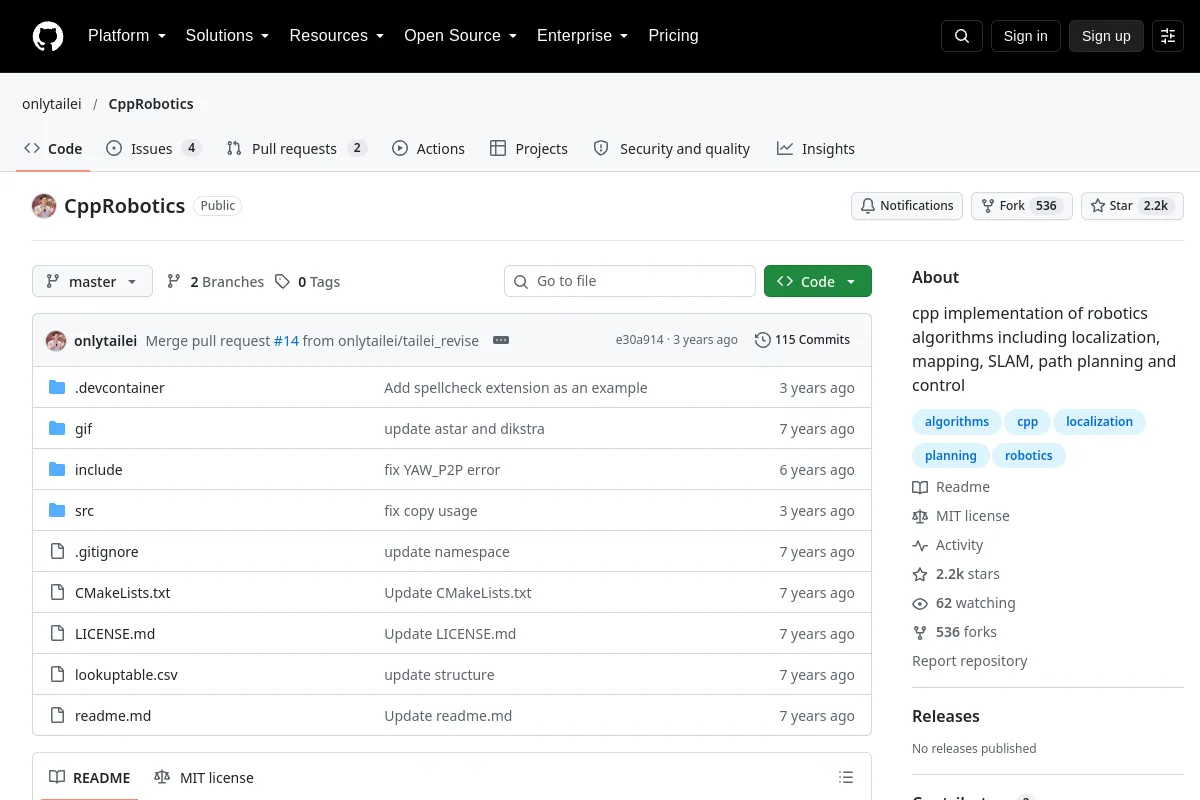Open Security and quality tab

[x=672, y=148]
